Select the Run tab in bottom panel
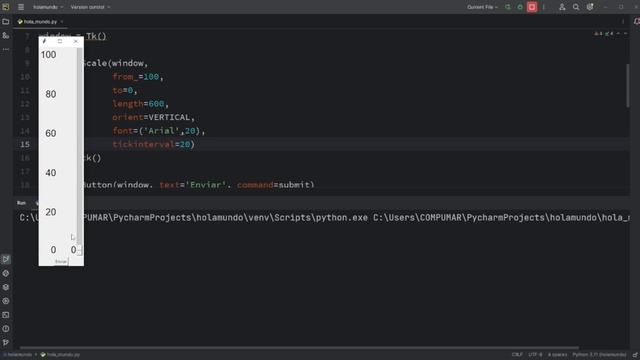The height and width of the screenshot is (360, 640). point(21,203)
